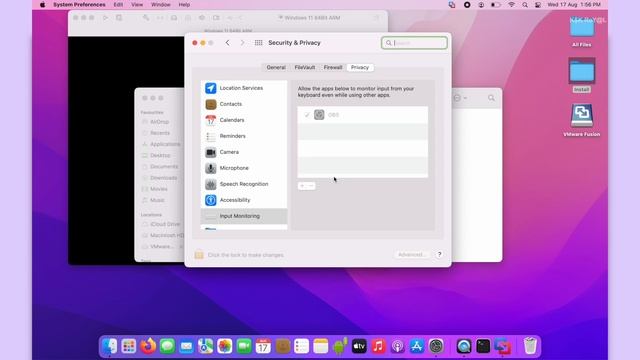
Task: Click the menu bar date and time
Action: pyautogui.click(x=573, y=5)
